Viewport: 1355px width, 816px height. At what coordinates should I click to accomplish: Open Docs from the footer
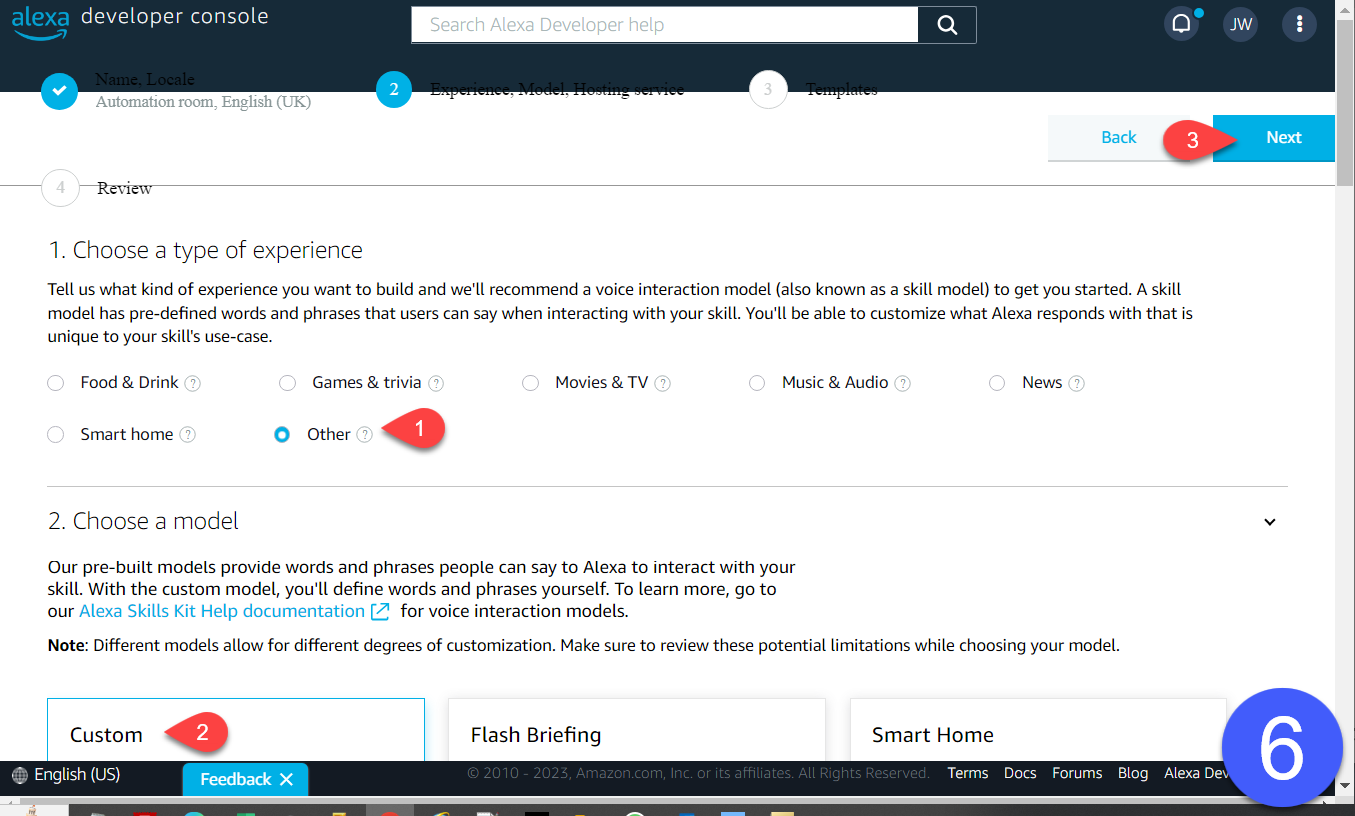click(1019, 772)
